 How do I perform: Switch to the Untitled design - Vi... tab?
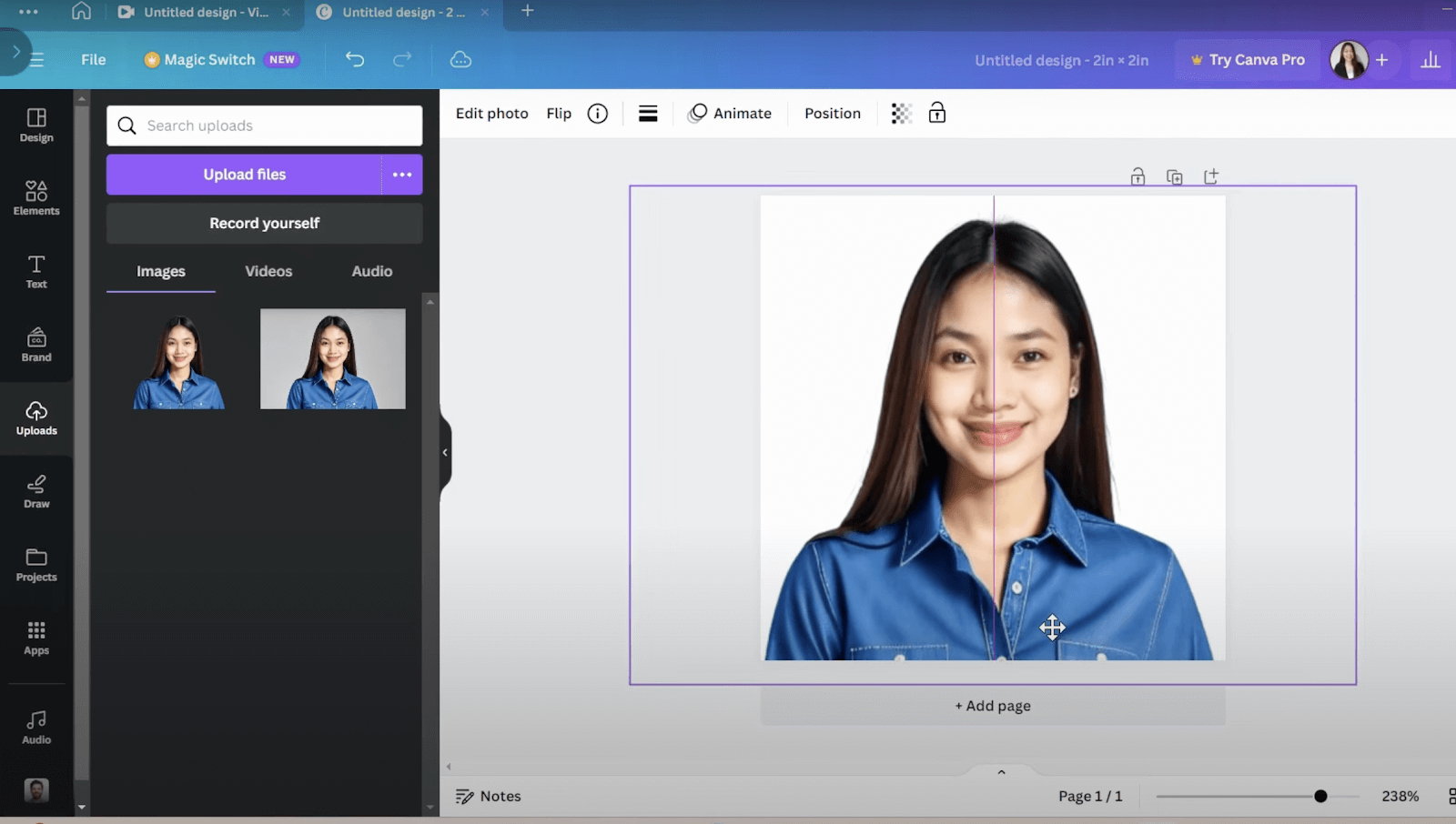pyautogui.click(x=206, y=12)
